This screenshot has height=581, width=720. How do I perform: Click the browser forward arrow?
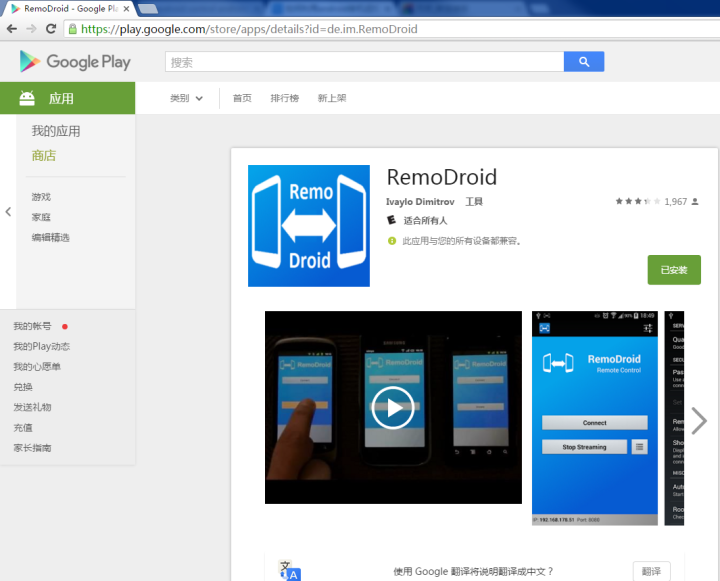click(x=31, y=29)
